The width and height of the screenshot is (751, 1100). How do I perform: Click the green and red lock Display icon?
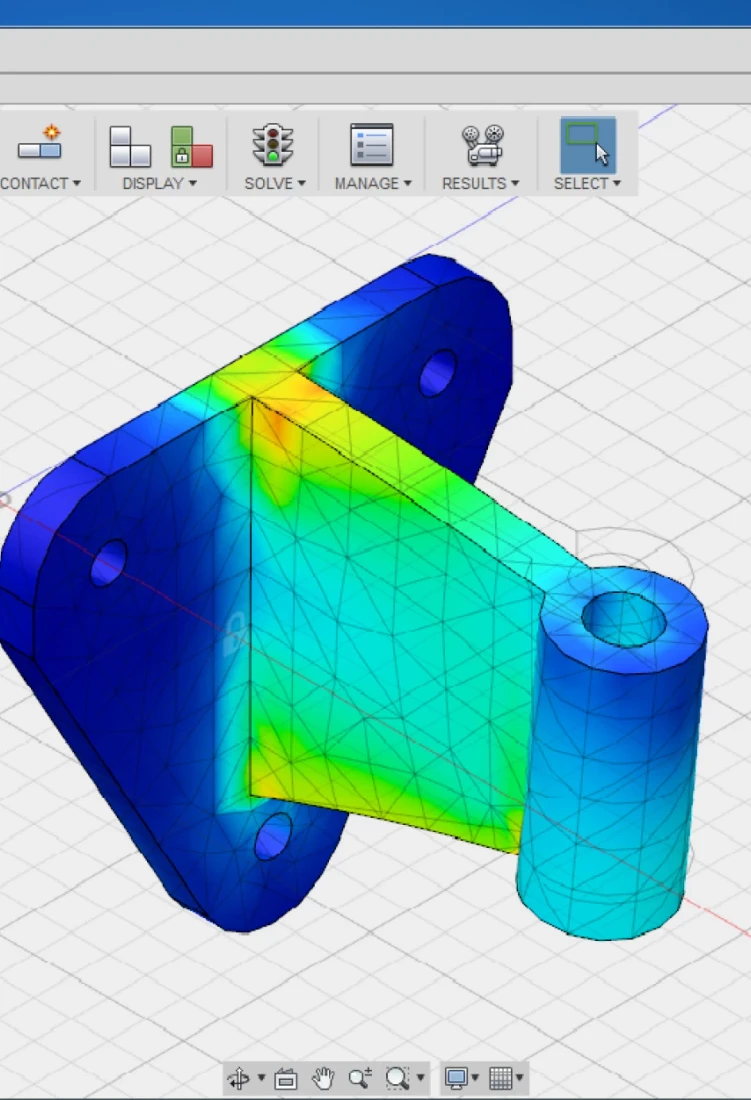click(x=191, y=146)
